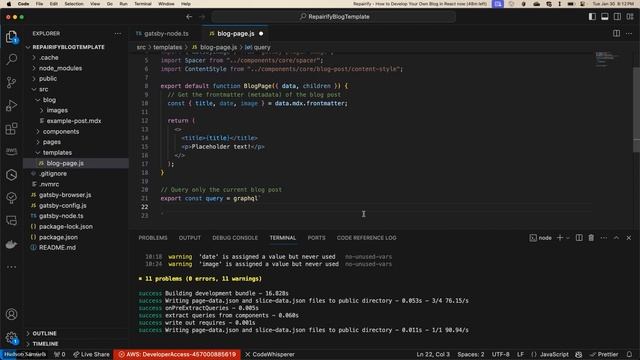Toggle the secondary side bar visibility

(617, 17)
